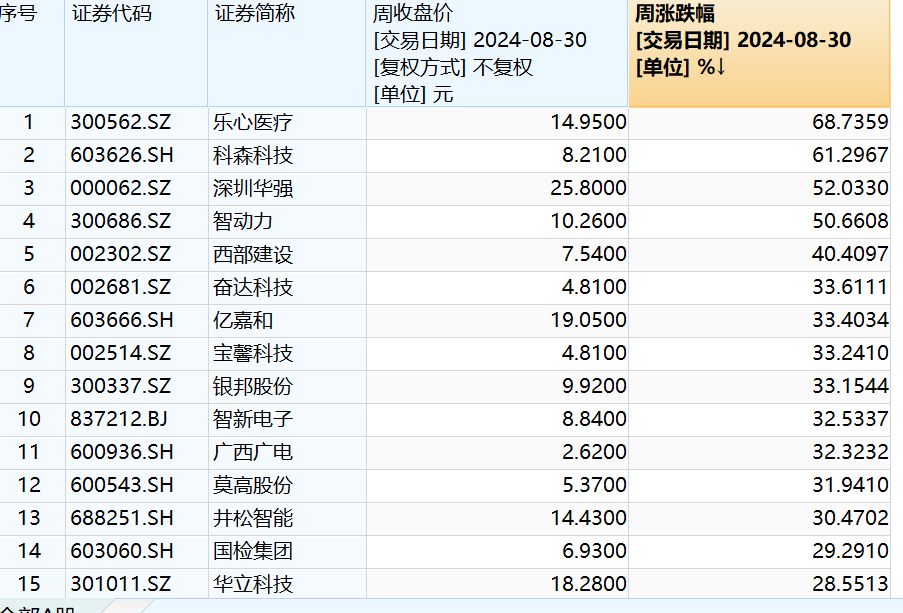
Task: Select stock name 奋达科技
Action: pyautogui.click(x=253, y=287)
